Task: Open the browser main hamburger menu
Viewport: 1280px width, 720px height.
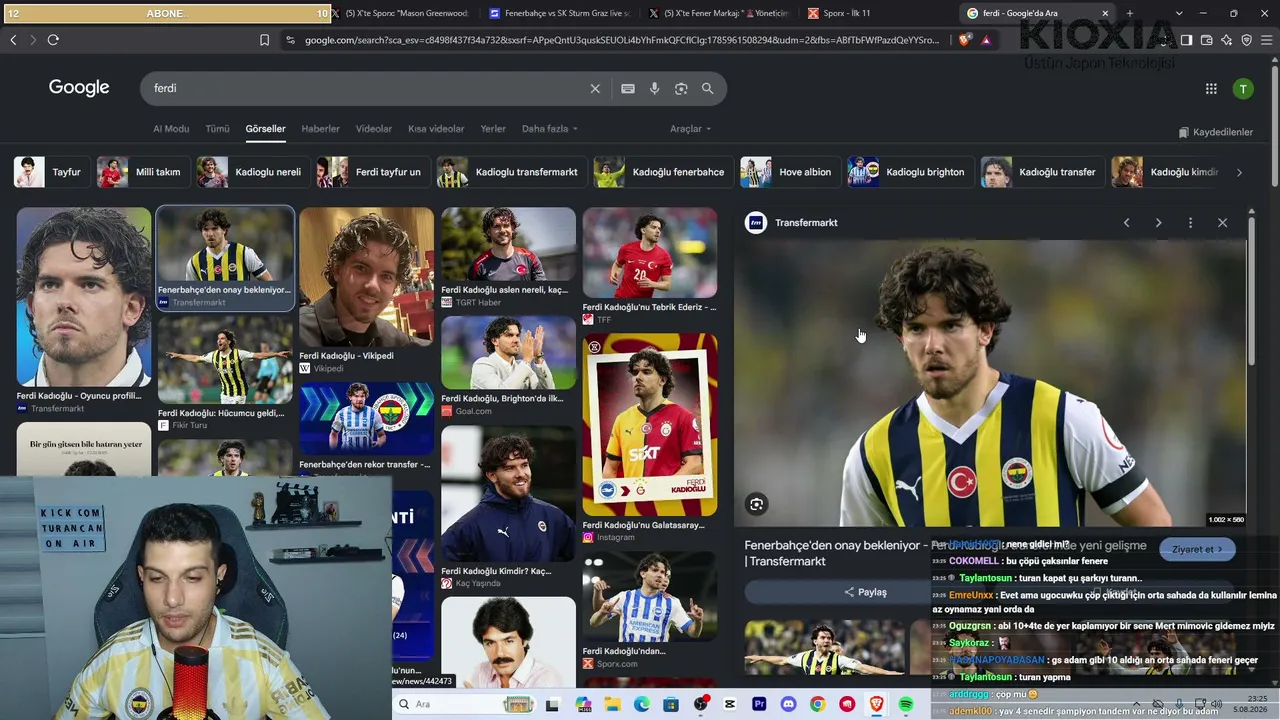Action: (1266, 40)
